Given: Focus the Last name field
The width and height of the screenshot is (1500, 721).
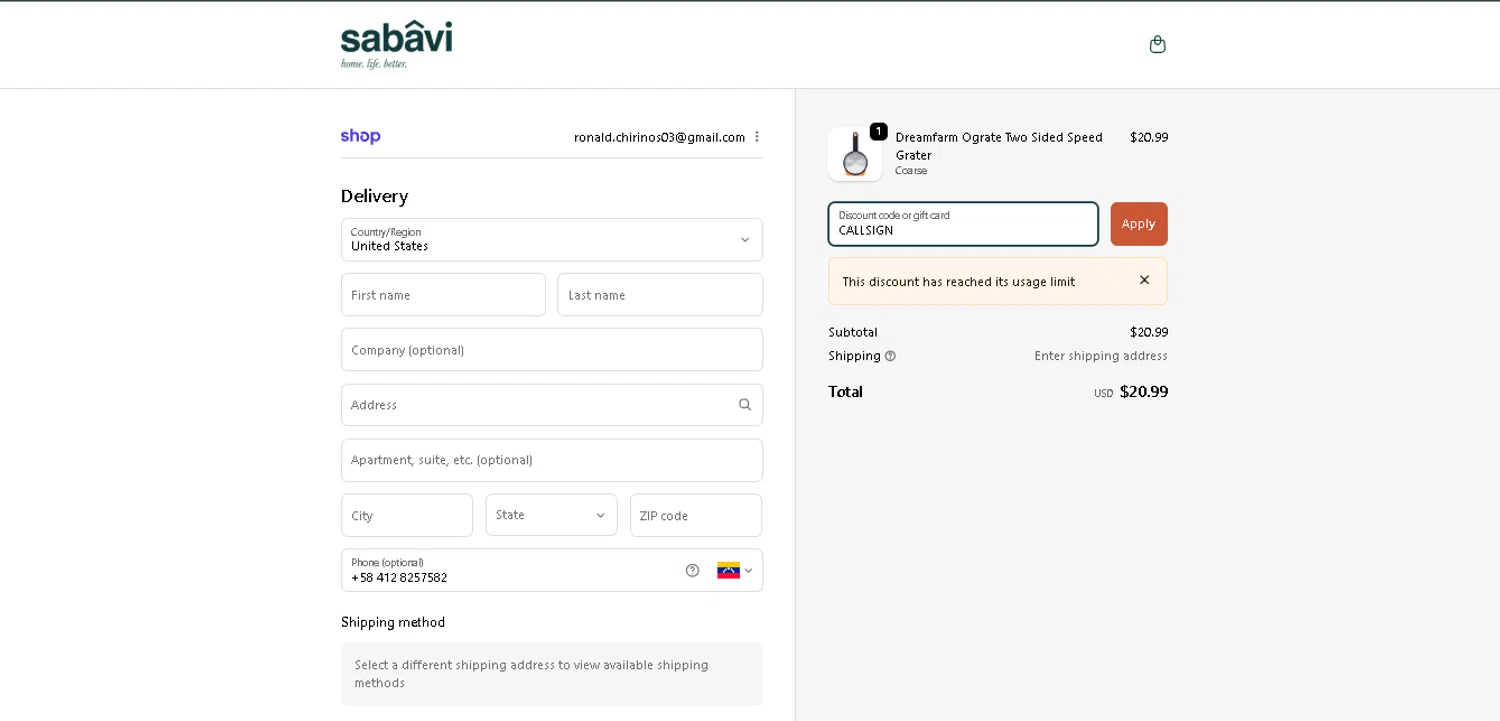Looking at the screenshot, I should [660, 295].
